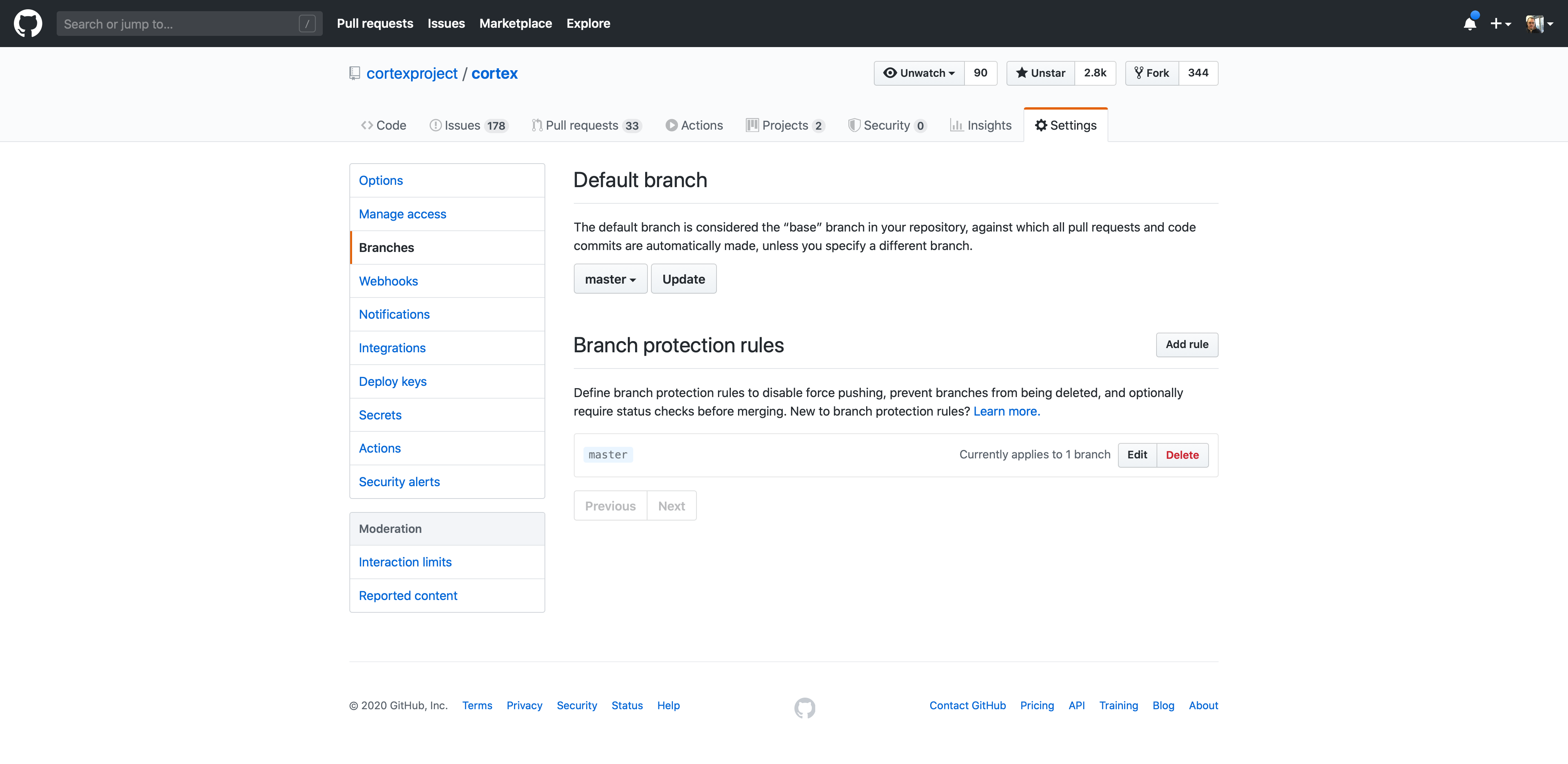This screenshot has width=1568, height=764.
Task: Expand the Unwatch dropdown
Action: [x=919, y=73]
